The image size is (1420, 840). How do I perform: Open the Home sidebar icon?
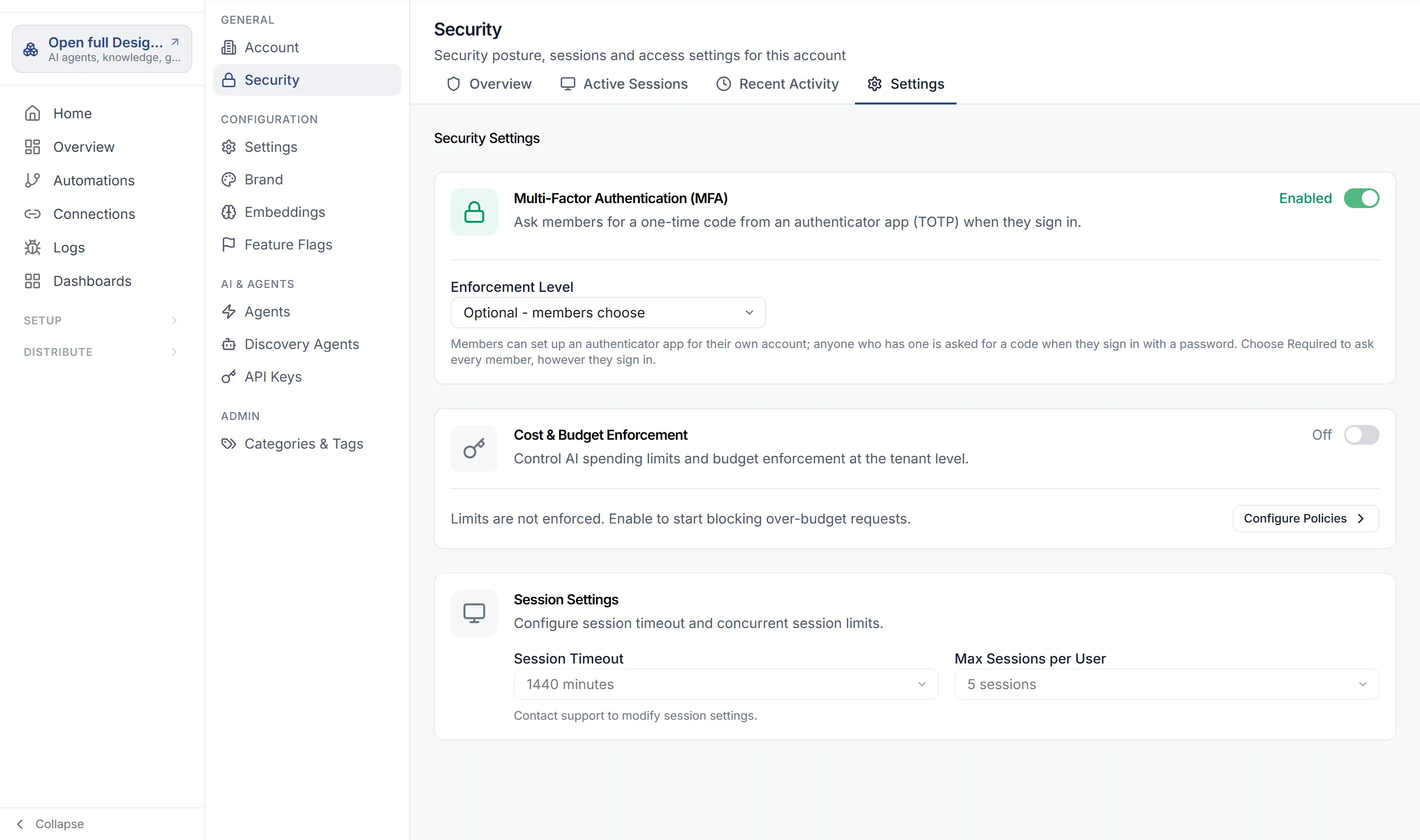pyautogui.click(x=32, y=113)
